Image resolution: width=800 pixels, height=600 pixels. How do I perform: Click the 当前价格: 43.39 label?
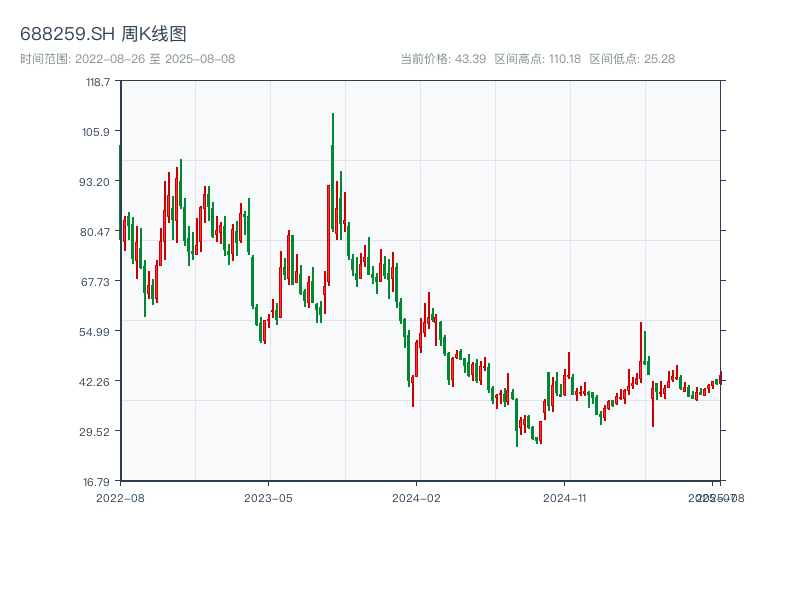click(443, 59)
